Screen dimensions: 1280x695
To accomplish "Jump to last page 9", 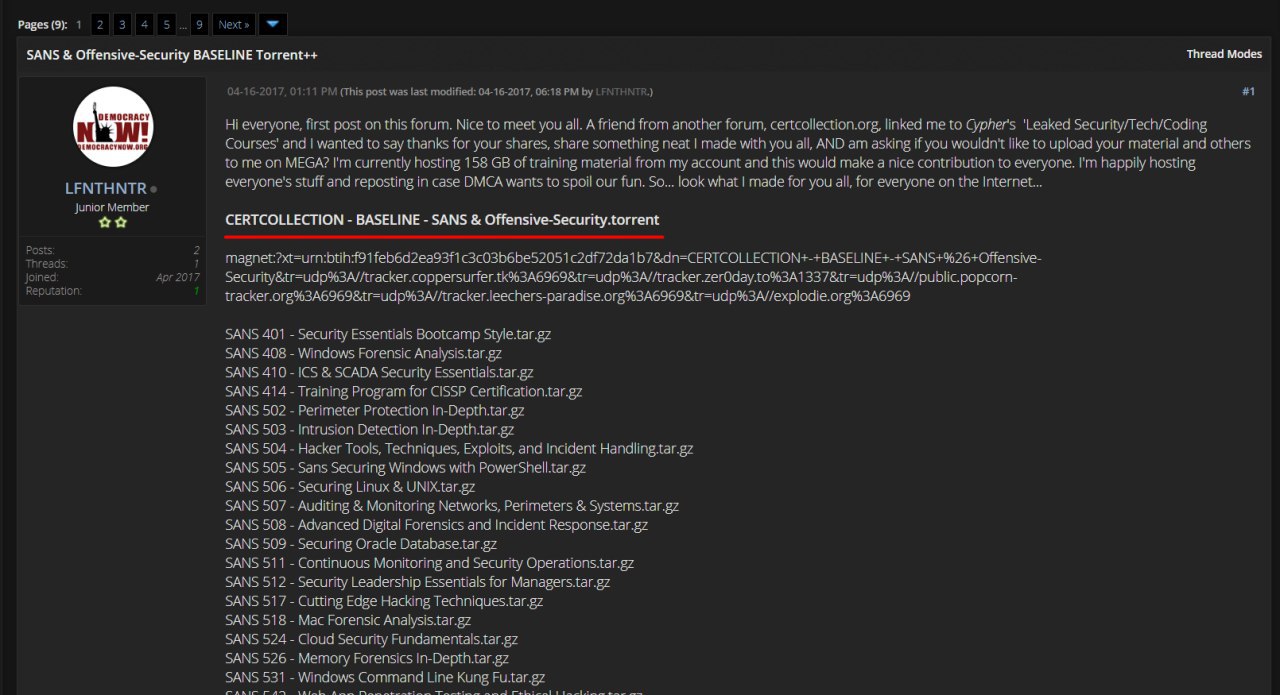I will click(x=200, y=24).
